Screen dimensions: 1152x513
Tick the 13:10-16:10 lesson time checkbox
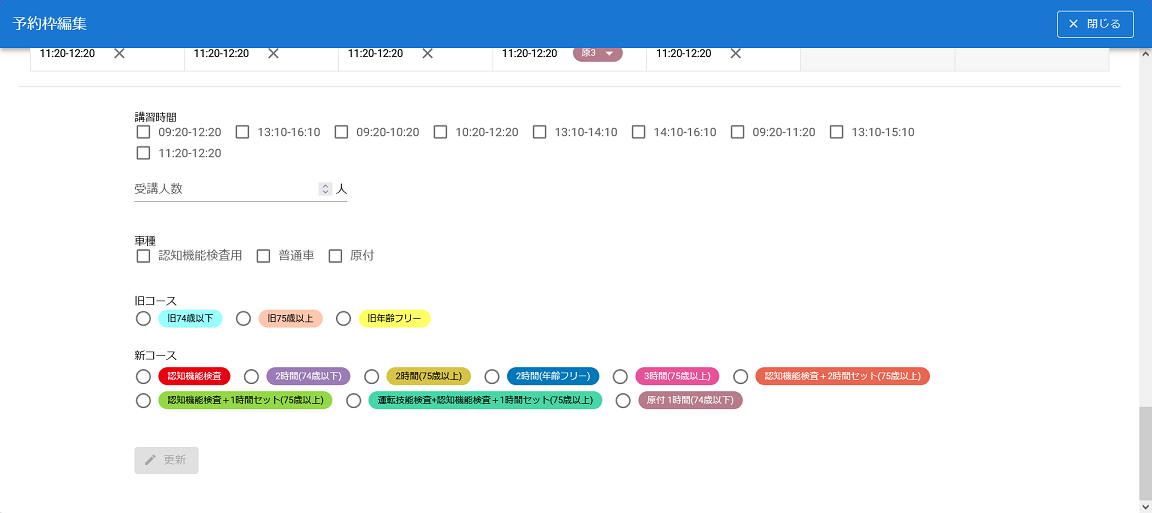(242, 132)
